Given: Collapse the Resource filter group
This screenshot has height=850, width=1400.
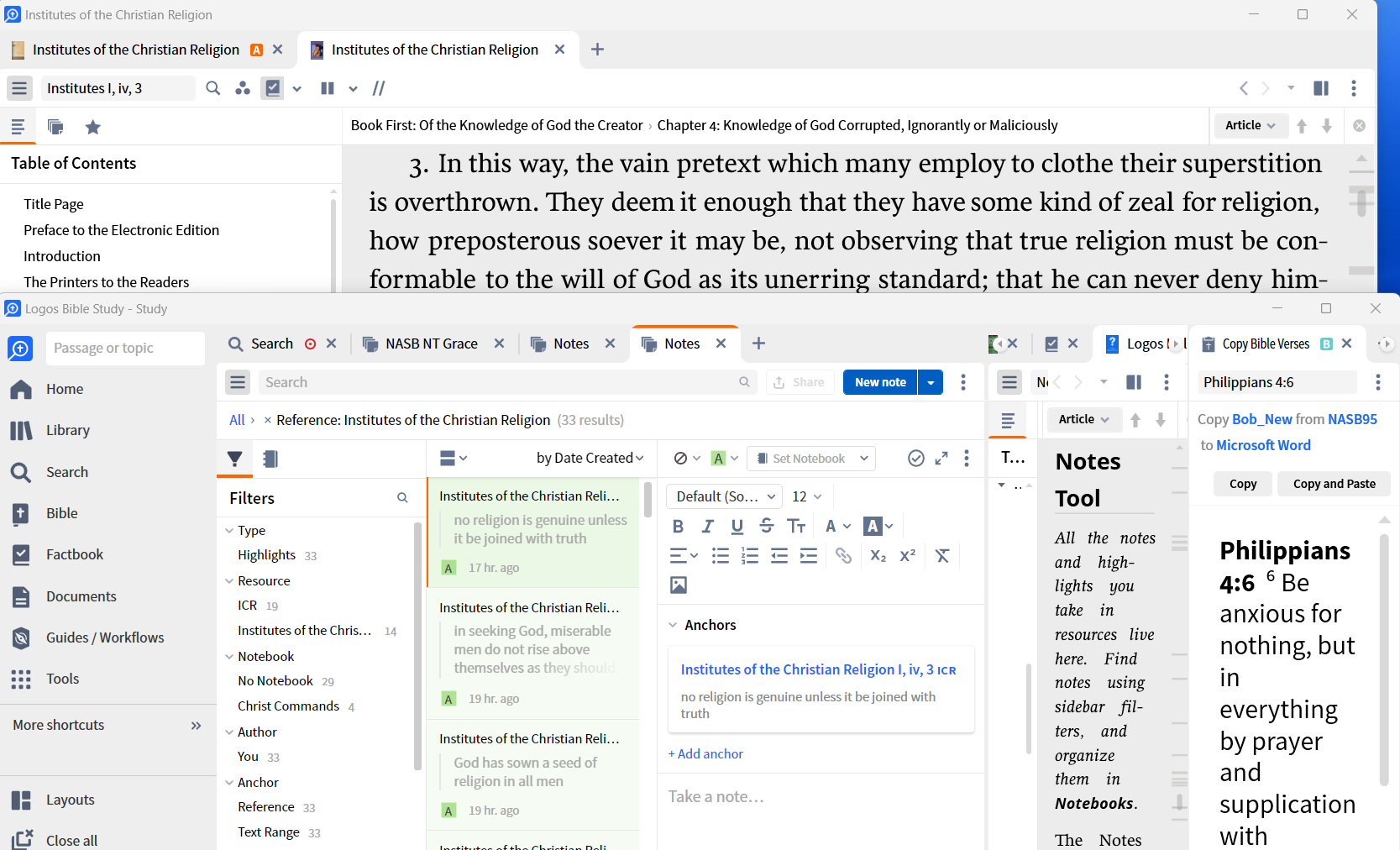Looking at the screenshot, I should 229,580.
